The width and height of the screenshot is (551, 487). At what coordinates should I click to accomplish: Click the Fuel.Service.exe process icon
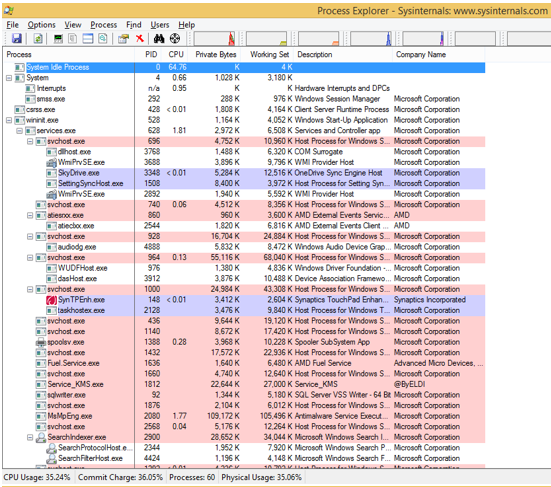pyautogui.click(x=41, y=363)
